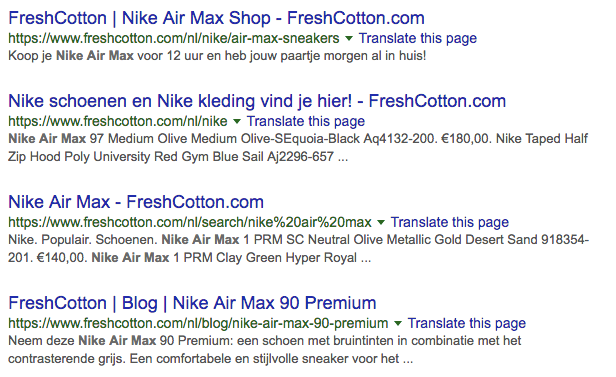Viewport: 616px width, 377px height.
Task: Click the green air-max-sneakers URL text
Action: coord(174,38)
